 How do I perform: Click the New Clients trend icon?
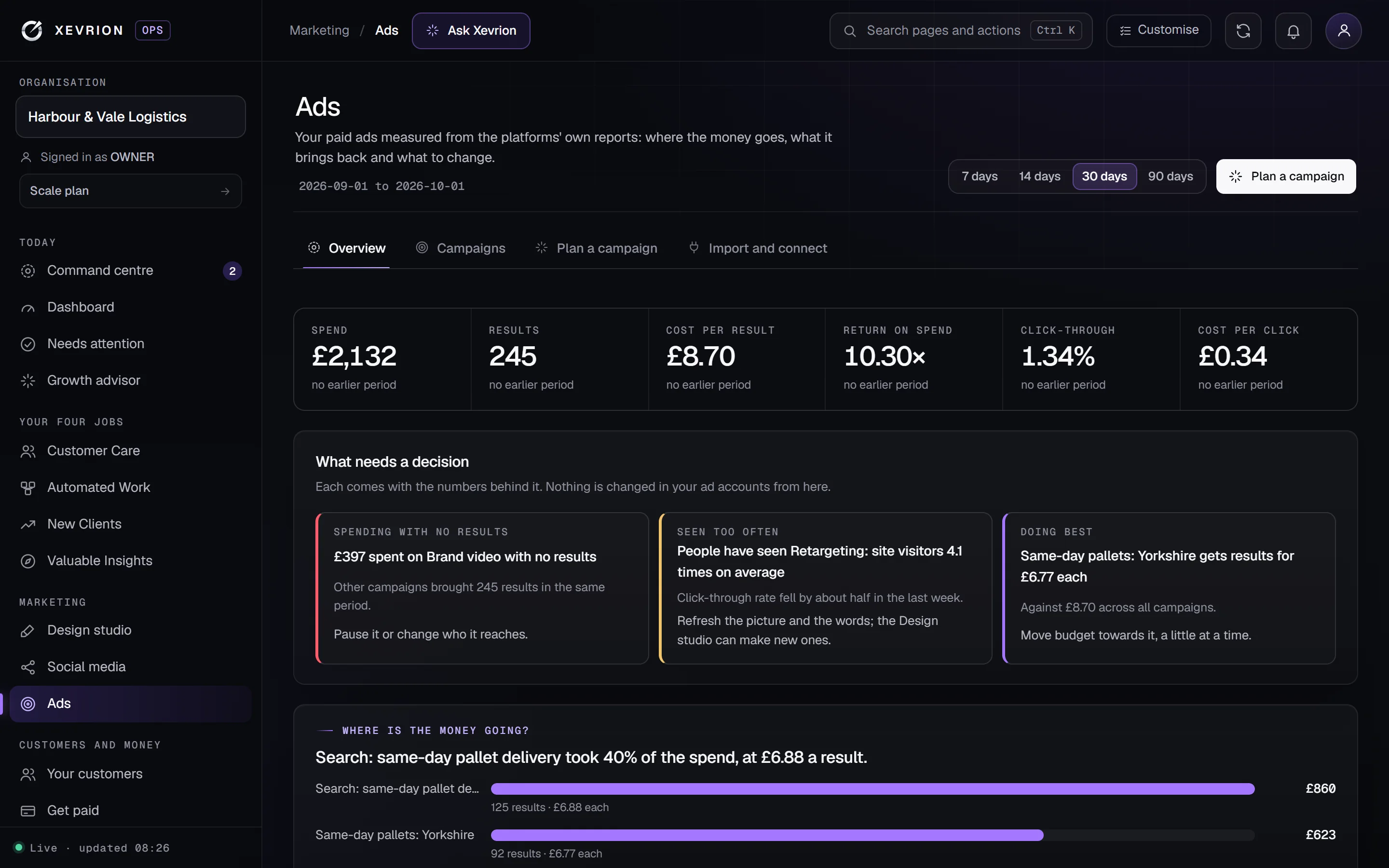point(27,525)
